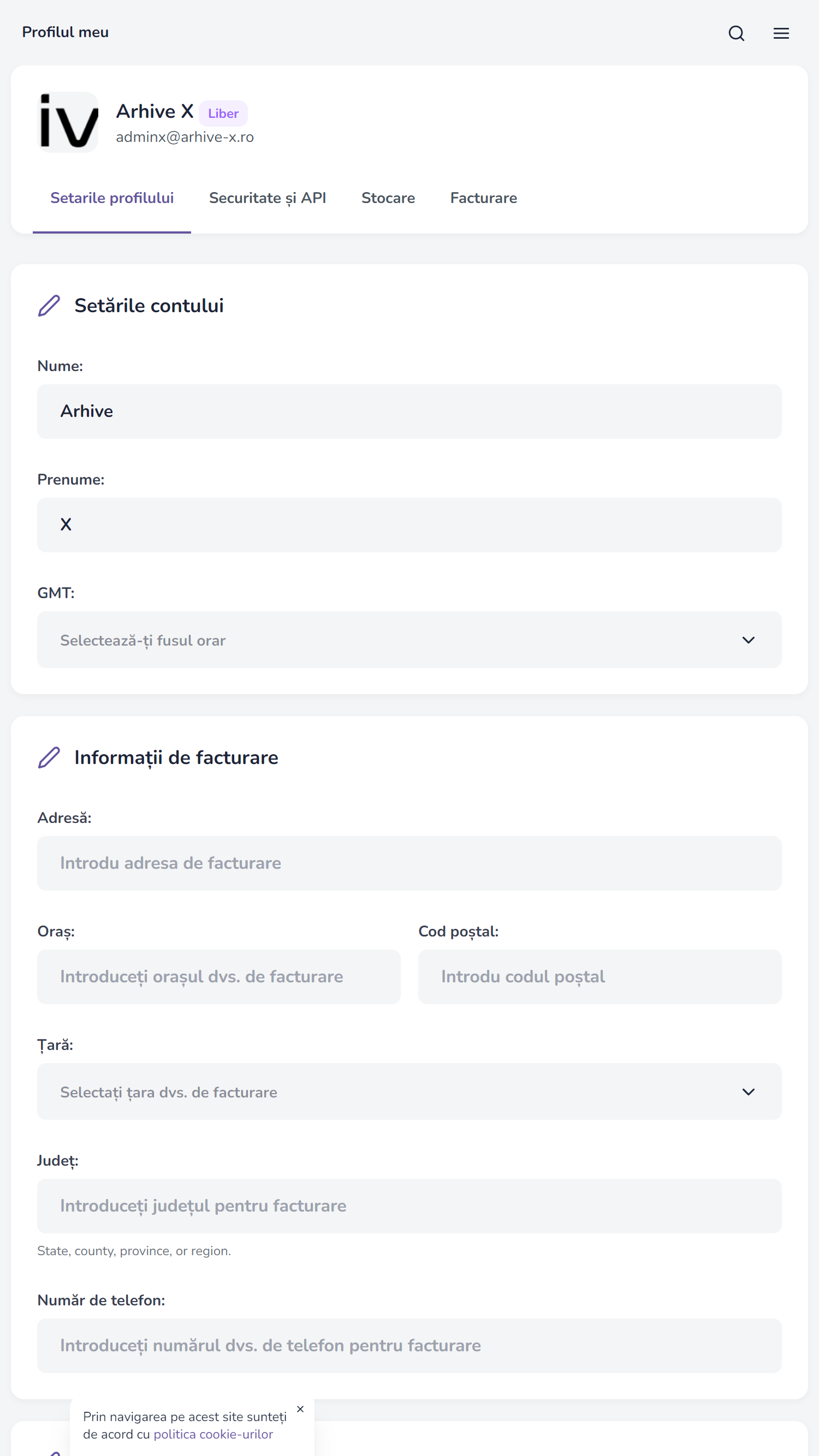This screenshot has width=819, height=1456.
Task: Click the Nume input field
Action: tap(409, 411)
